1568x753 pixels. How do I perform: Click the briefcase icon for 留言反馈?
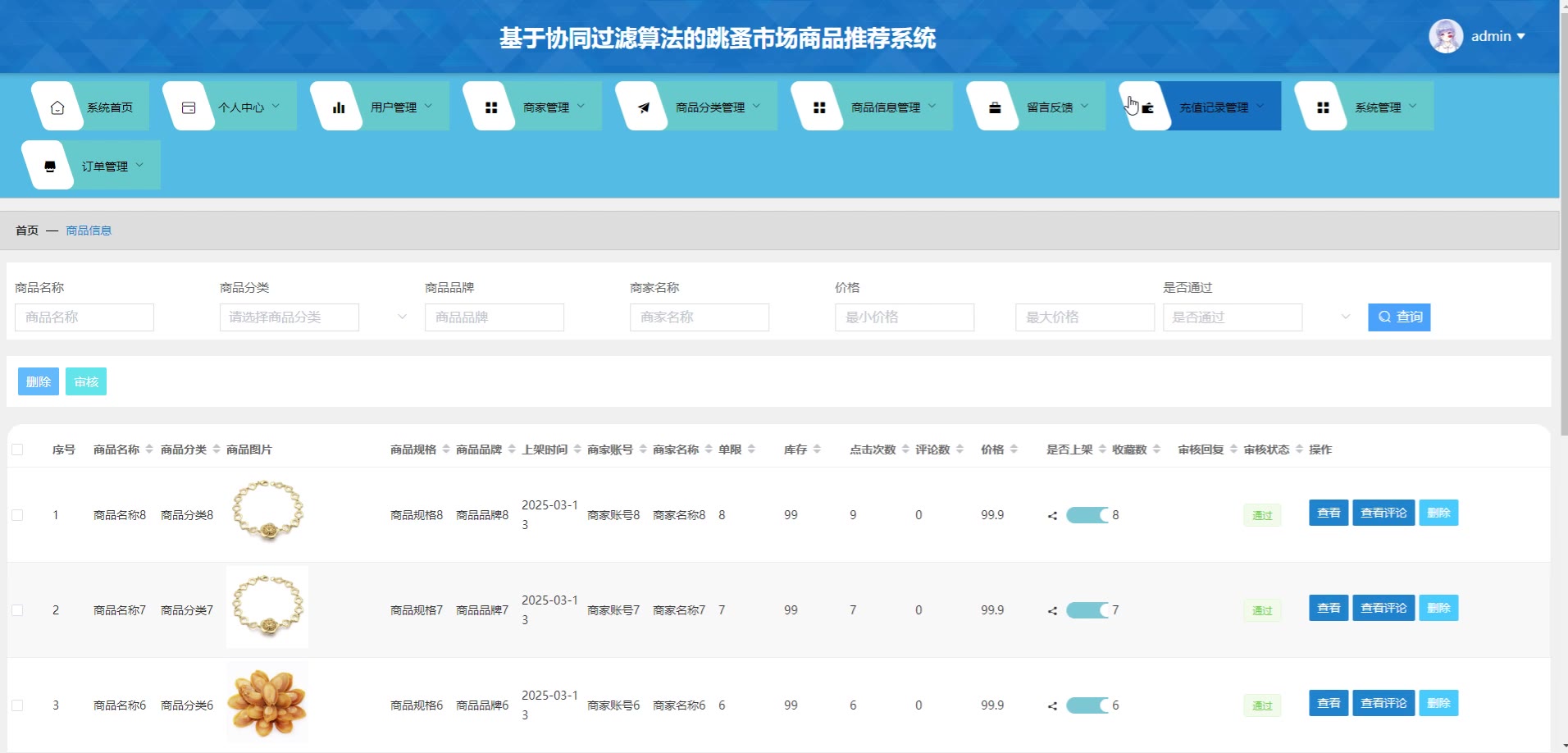tap(995, 107)
